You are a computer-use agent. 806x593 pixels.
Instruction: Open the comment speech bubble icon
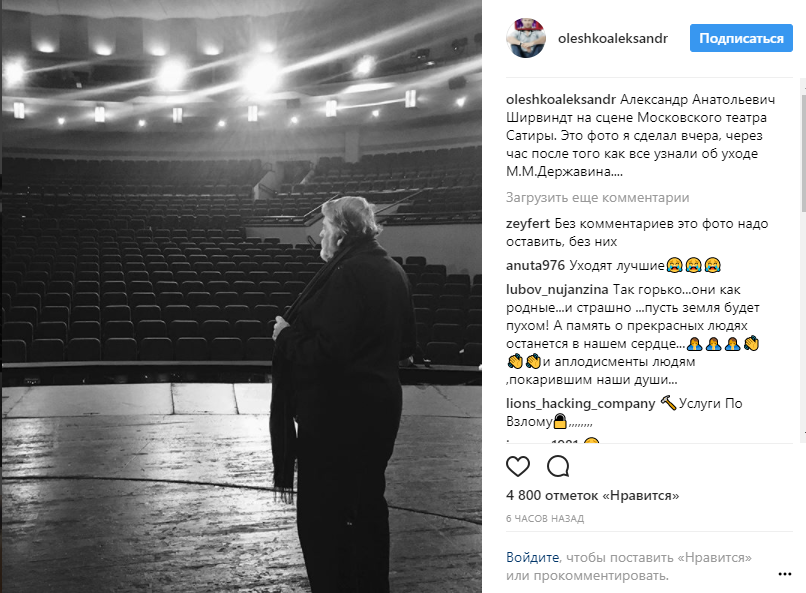558,466
